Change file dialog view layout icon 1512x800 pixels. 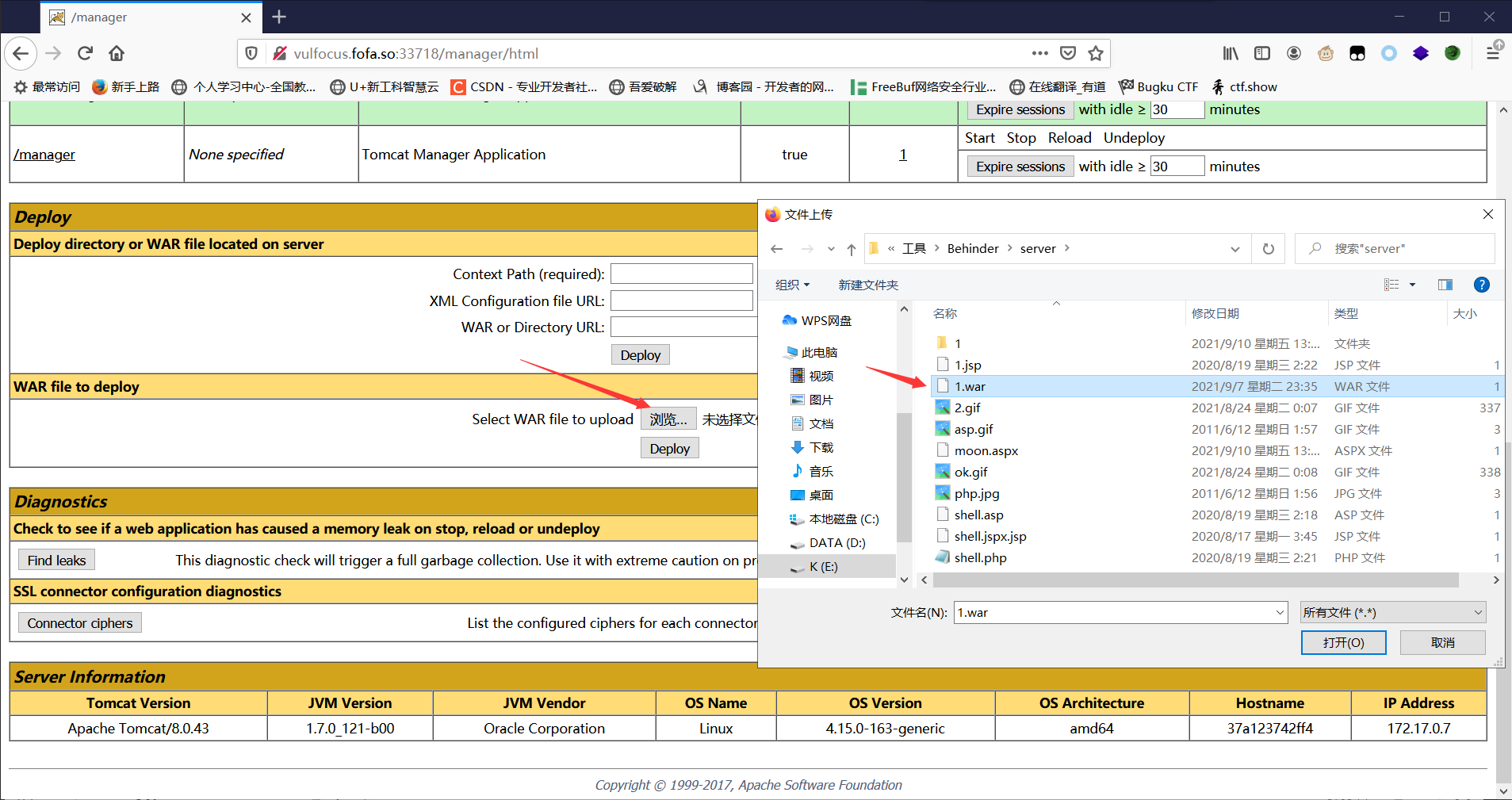tap(1391, 285)
